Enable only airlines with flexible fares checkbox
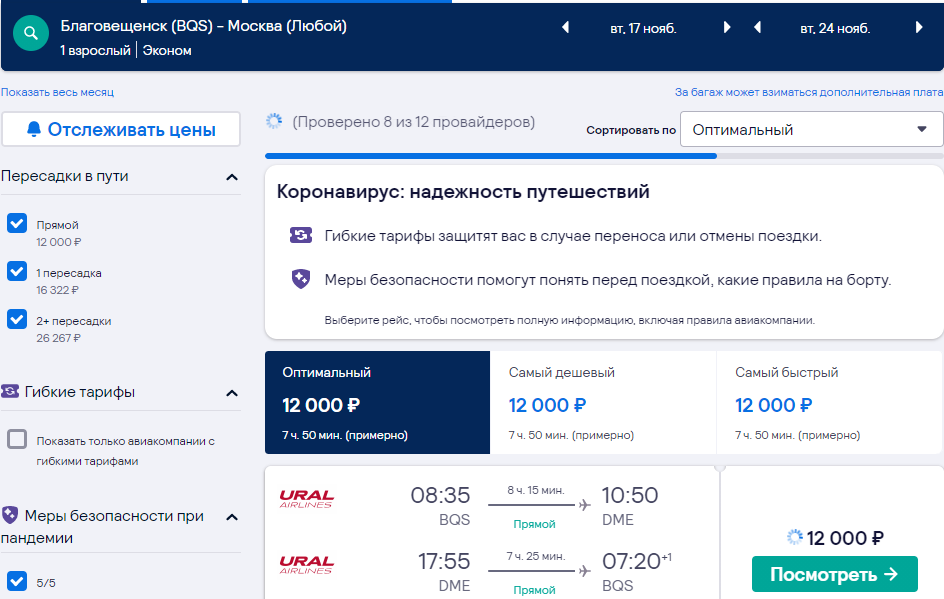The width and height of the screenshot is (944, 599). coord(17,439)
